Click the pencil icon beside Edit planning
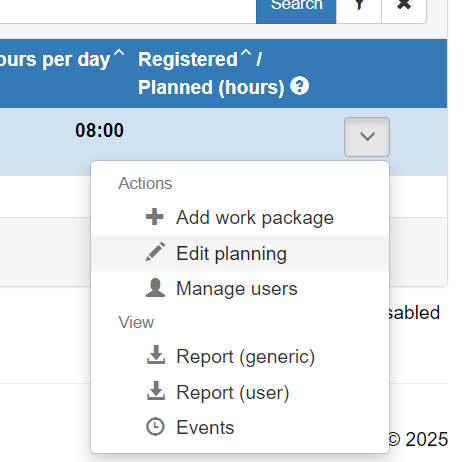The height and width of the screenshot is (462, 466). coord(155,252)
